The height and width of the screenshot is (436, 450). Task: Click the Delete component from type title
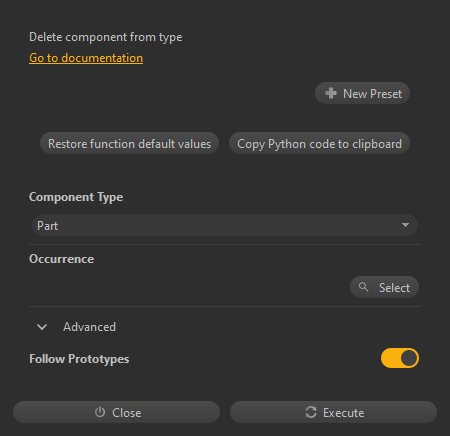105,37
